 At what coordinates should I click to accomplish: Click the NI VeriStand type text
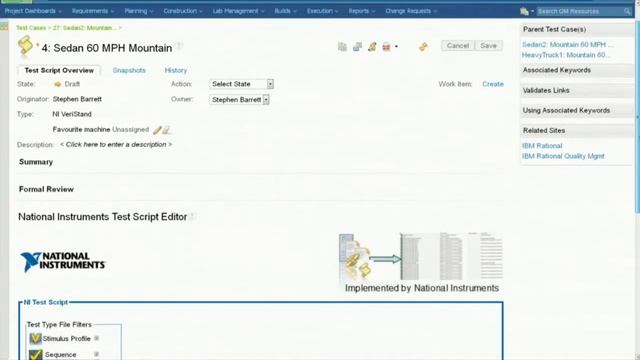pyautogui.click(x=72, y=114)
